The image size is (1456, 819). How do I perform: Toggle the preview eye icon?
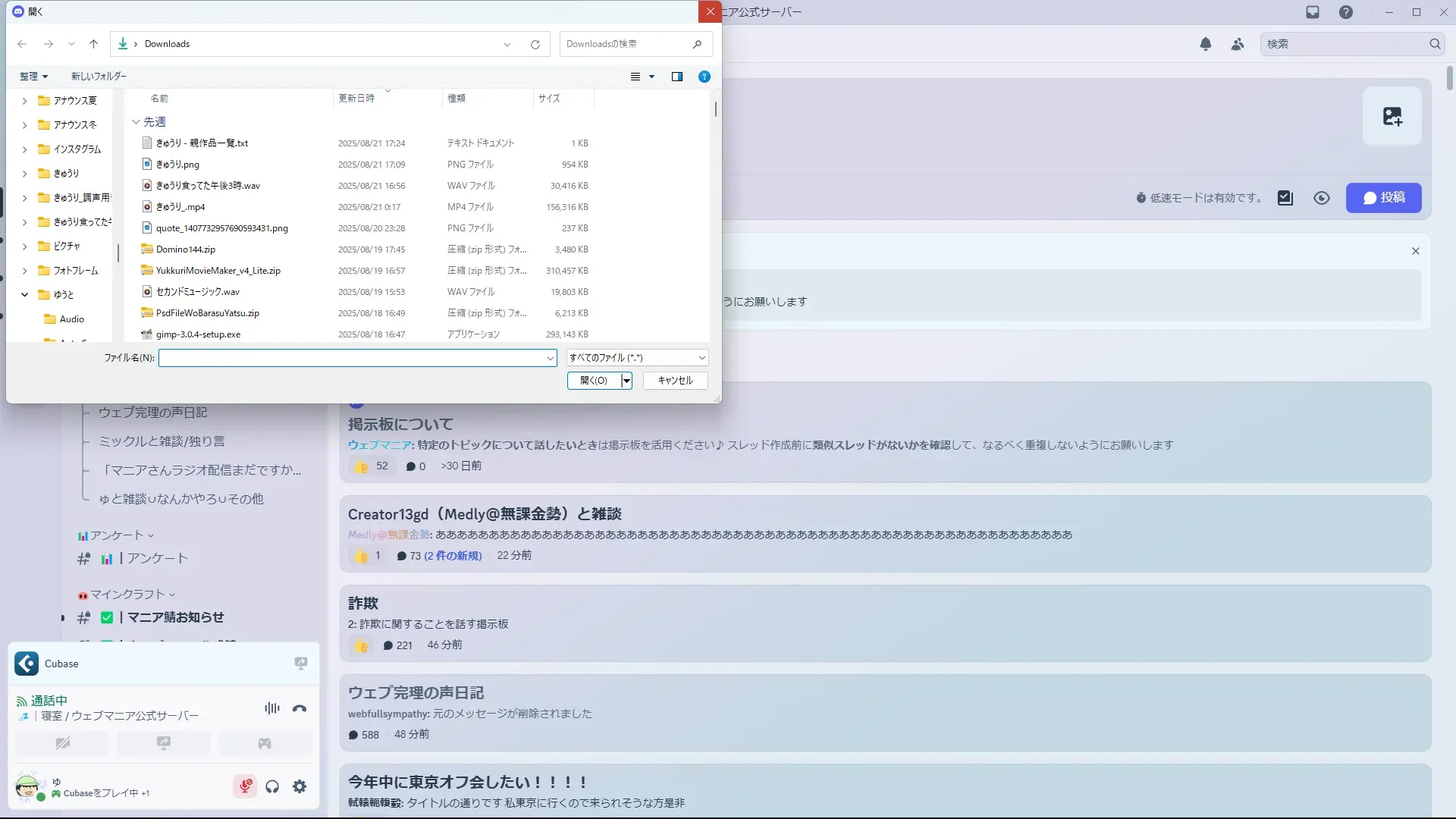1322,198
